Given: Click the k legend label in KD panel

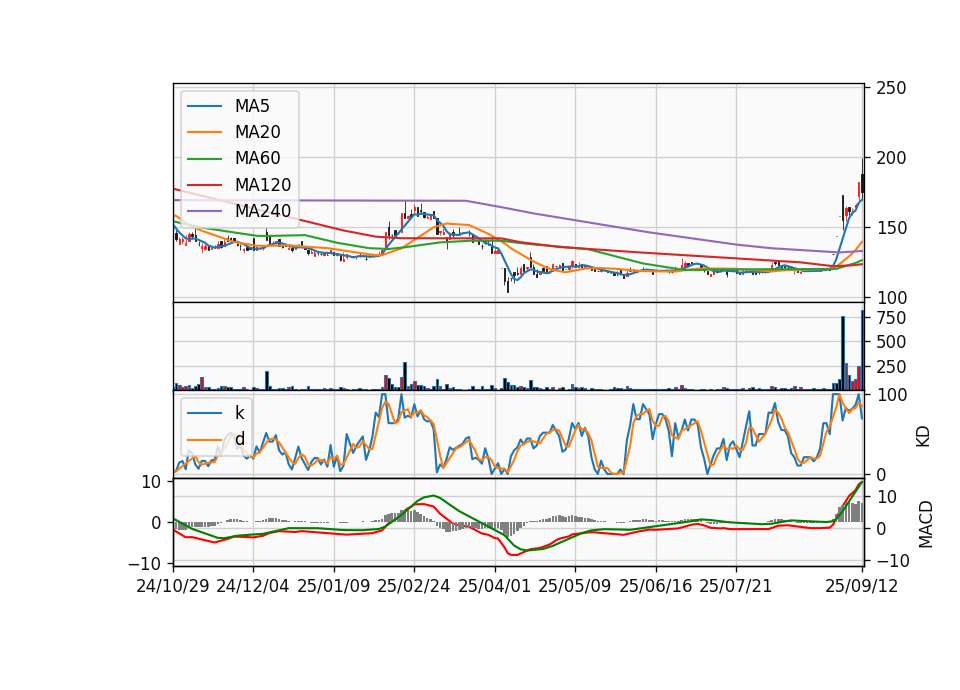Looking at the screenshot, I should 239,413.
